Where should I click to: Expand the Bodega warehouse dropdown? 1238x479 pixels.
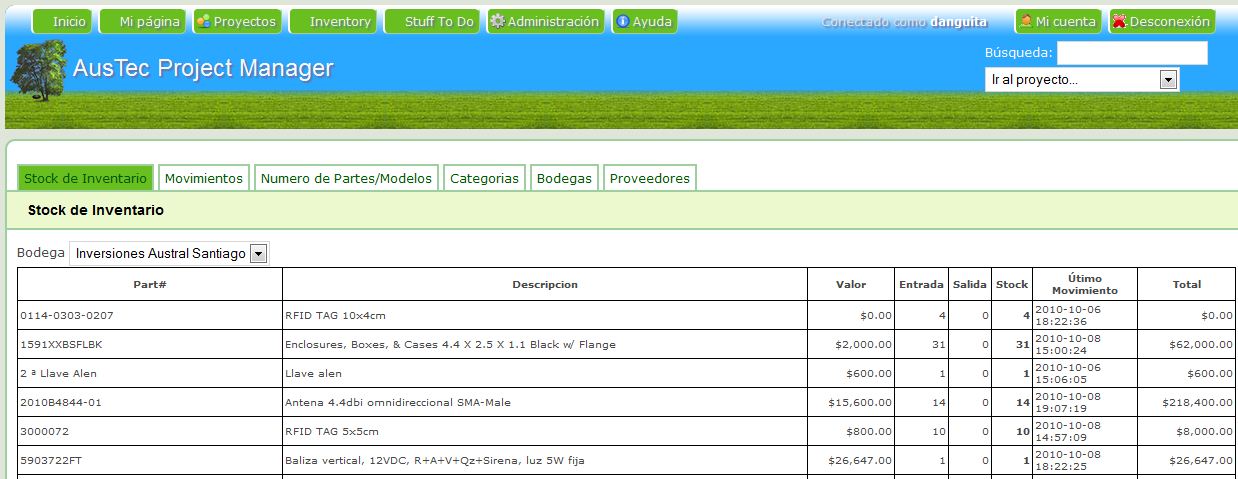click(x=169, y=254)
